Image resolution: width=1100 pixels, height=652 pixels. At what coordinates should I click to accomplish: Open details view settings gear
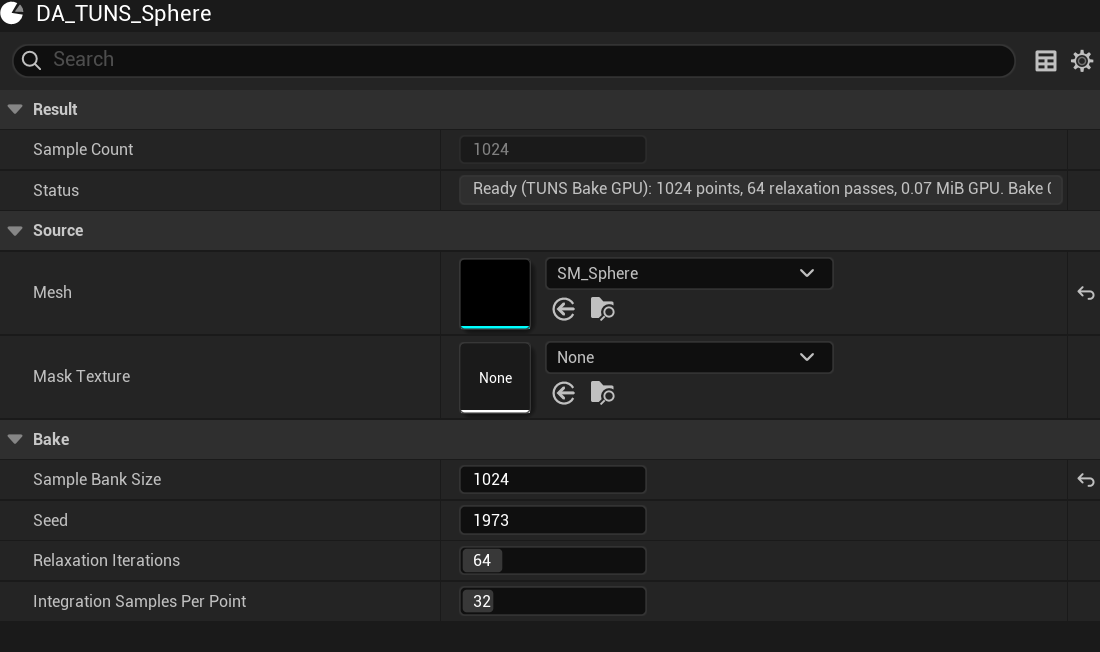coord(1082,61)
